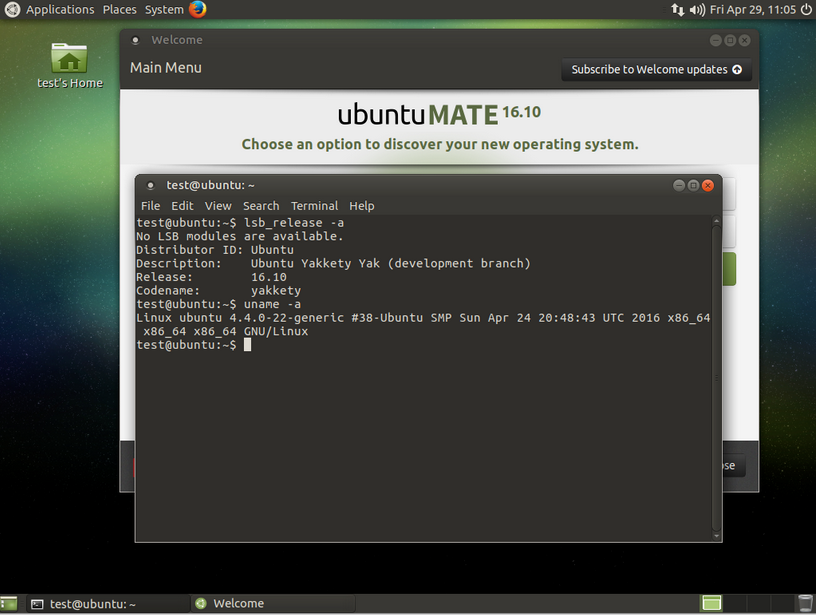Click the 'Main Menu' heading in Welcome

pyautogui.click(x=165, y=68)
